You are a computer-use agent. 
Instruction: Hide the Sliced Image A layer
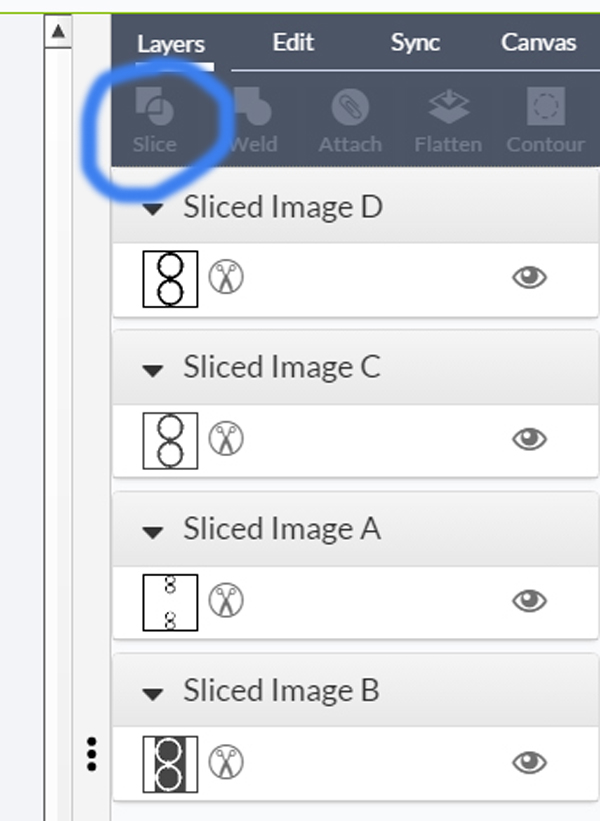(x=529, y=601)
